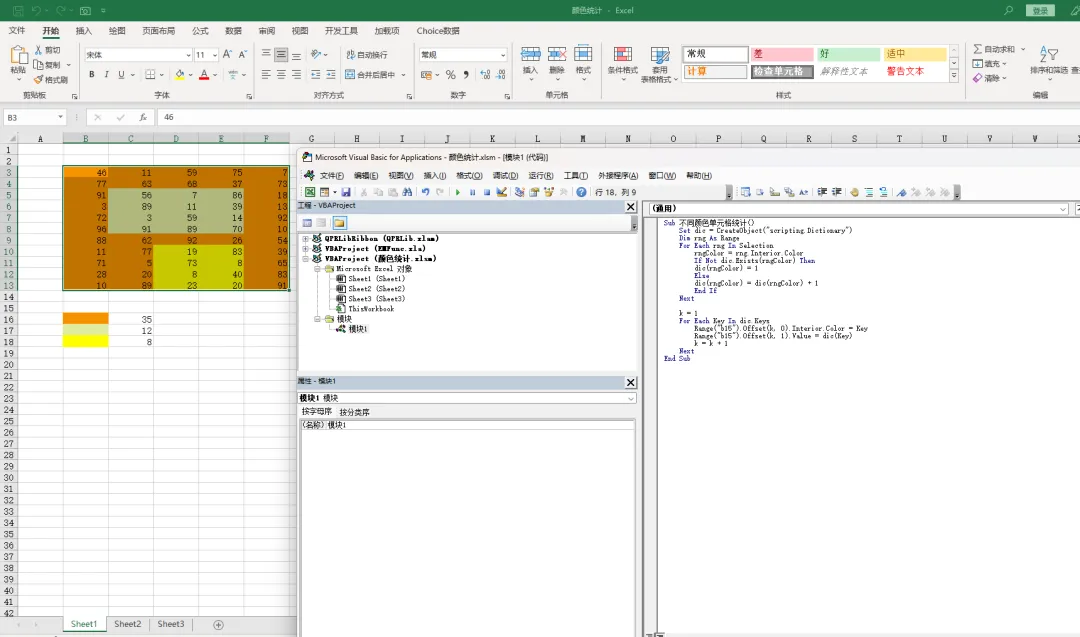Click the Percent Style icon in Excel ribbon

click(x=450, y=74)
